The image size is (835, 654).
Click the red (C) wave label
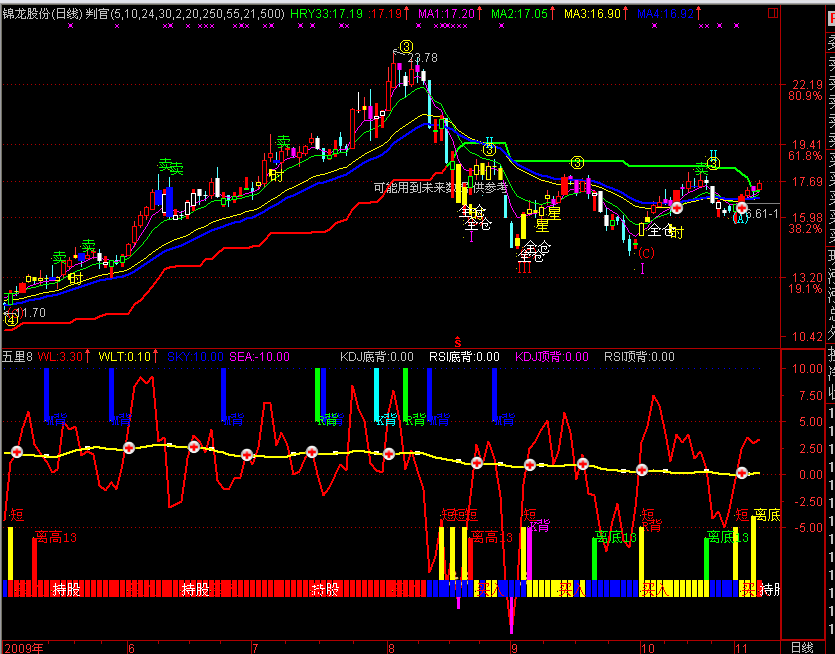click(645, 252)
